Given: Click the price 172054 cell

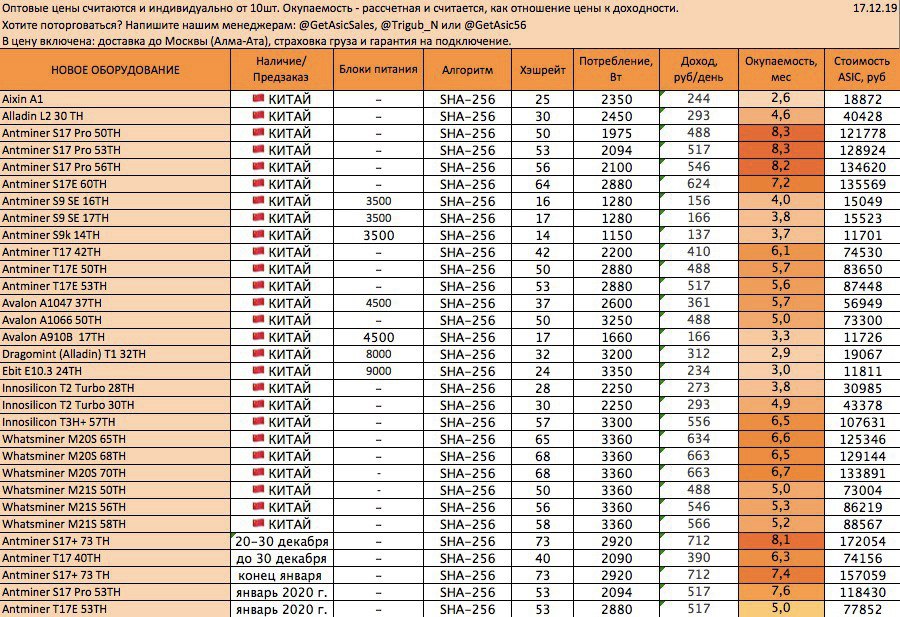Looking at the screenshot, I should (x=862, y=541).
